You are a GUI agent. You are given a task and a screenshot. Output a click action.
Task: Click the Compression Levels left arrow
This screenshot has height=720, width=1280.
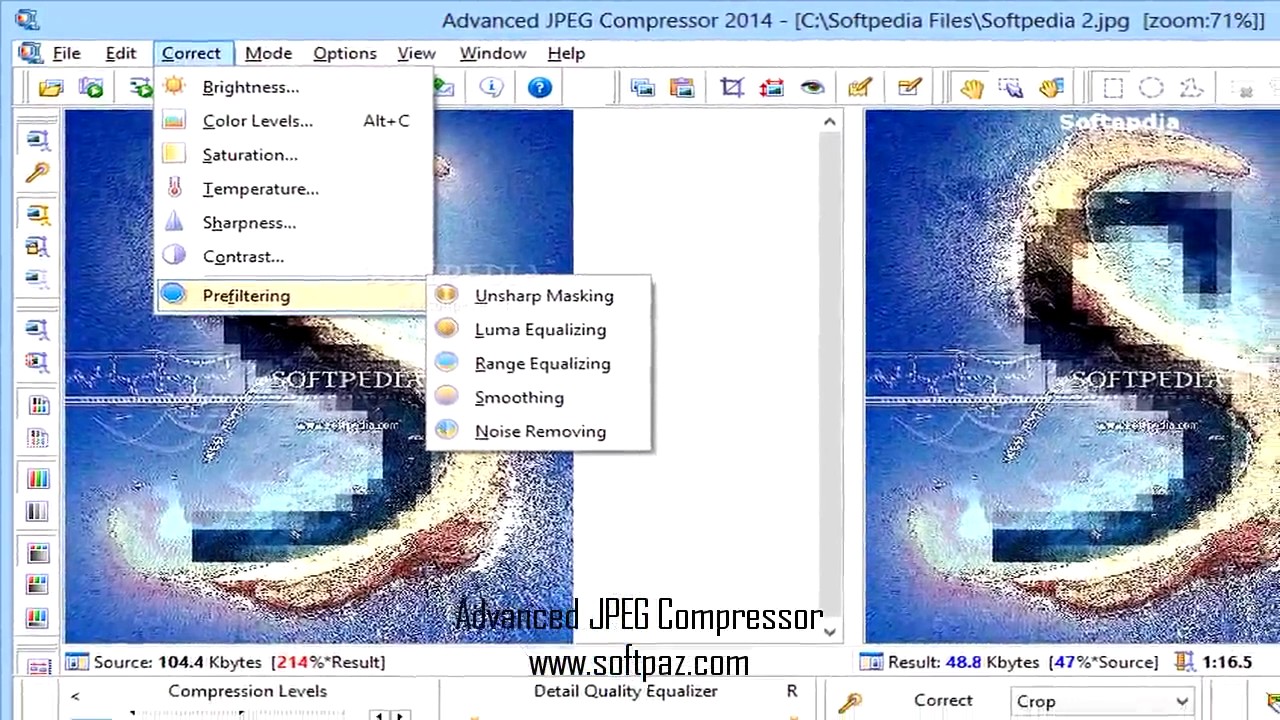pos(75,695)
